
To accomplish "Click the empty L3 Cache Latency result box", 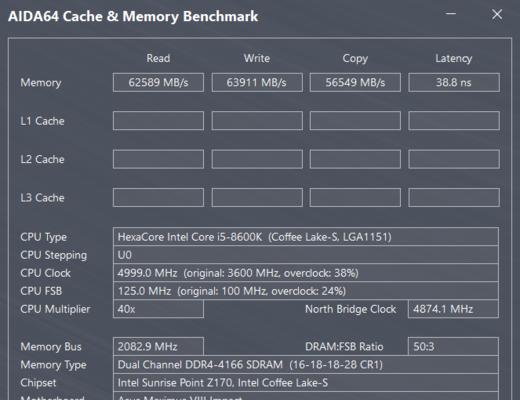I will pos(454,198).
